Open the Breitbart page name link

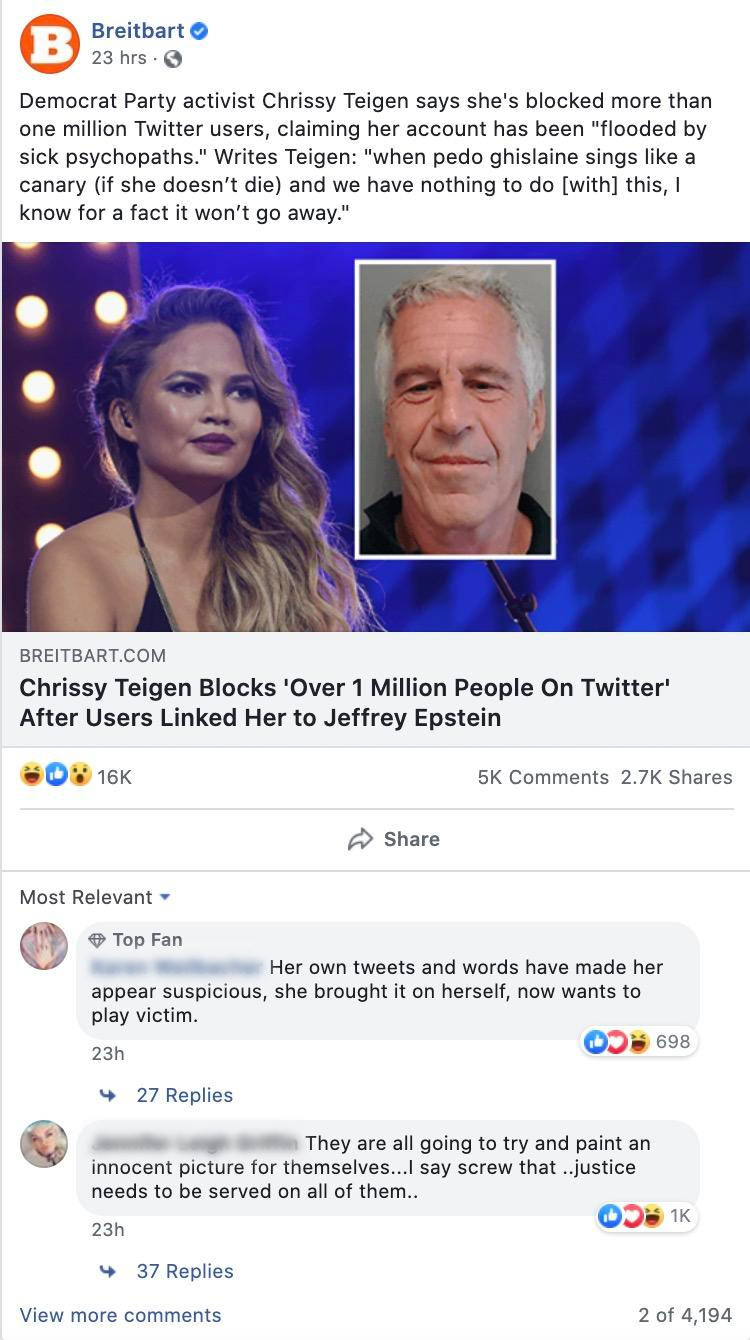[138, 31]
